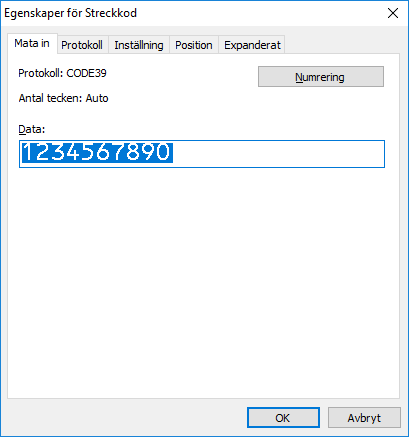
Task: Click the Auto character count value
Action: coord(97,98)
